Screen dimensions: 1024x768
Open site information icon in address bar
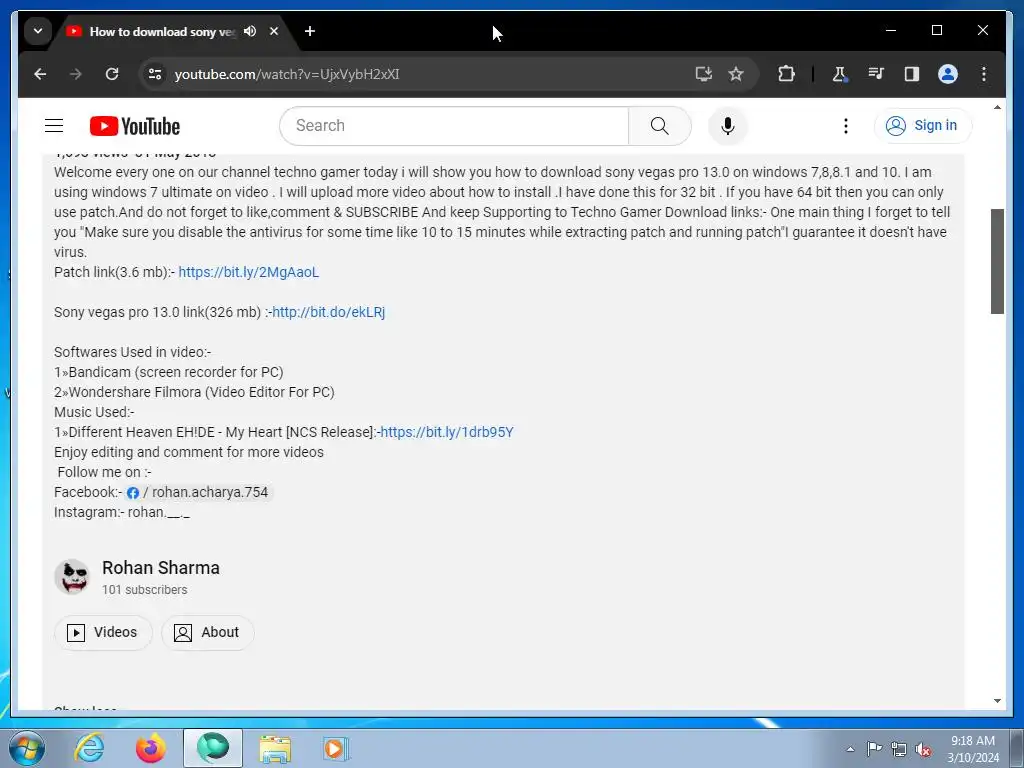click(155, 74)
